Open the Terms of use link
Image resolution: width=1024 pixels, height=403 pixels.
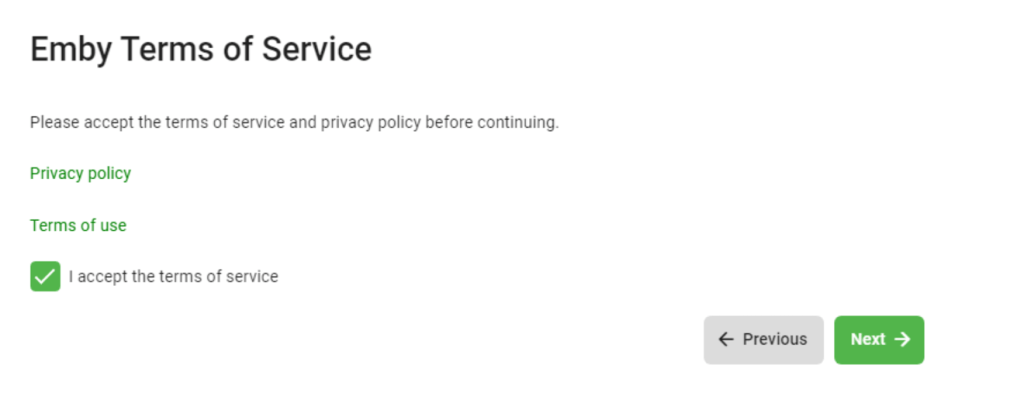point(78,225)
